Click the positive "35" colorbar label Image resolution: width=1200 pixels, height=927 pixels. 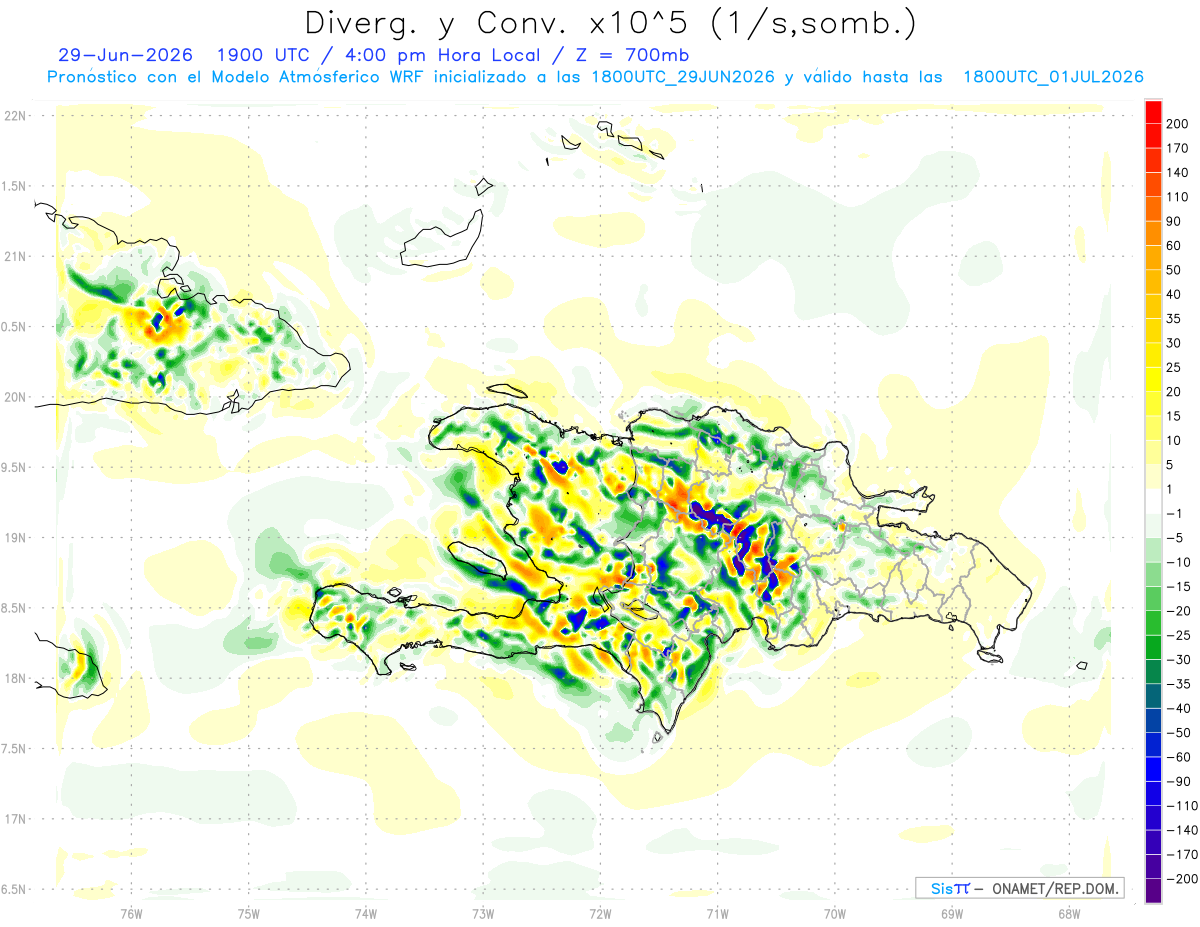click(x=1174, y=319)
